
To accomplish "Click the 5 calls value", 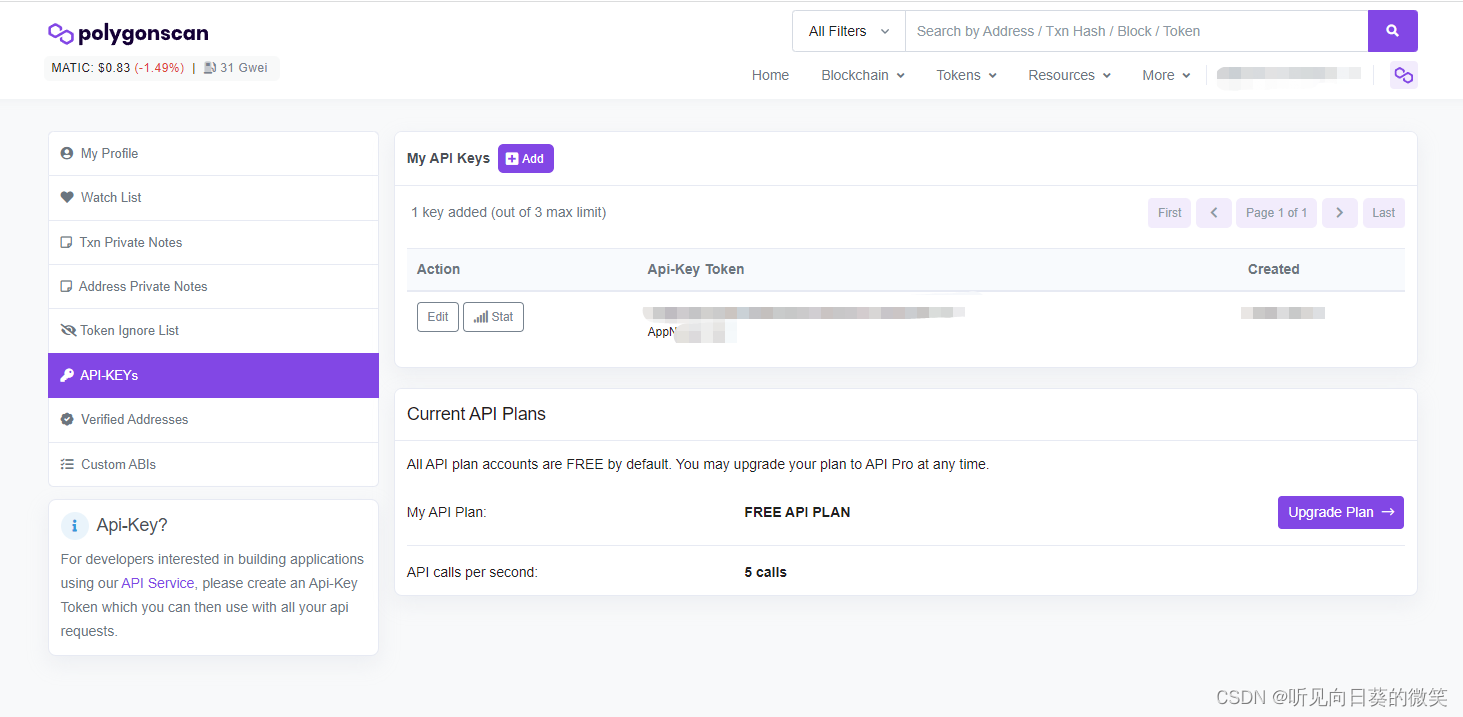I will point(766,572).
